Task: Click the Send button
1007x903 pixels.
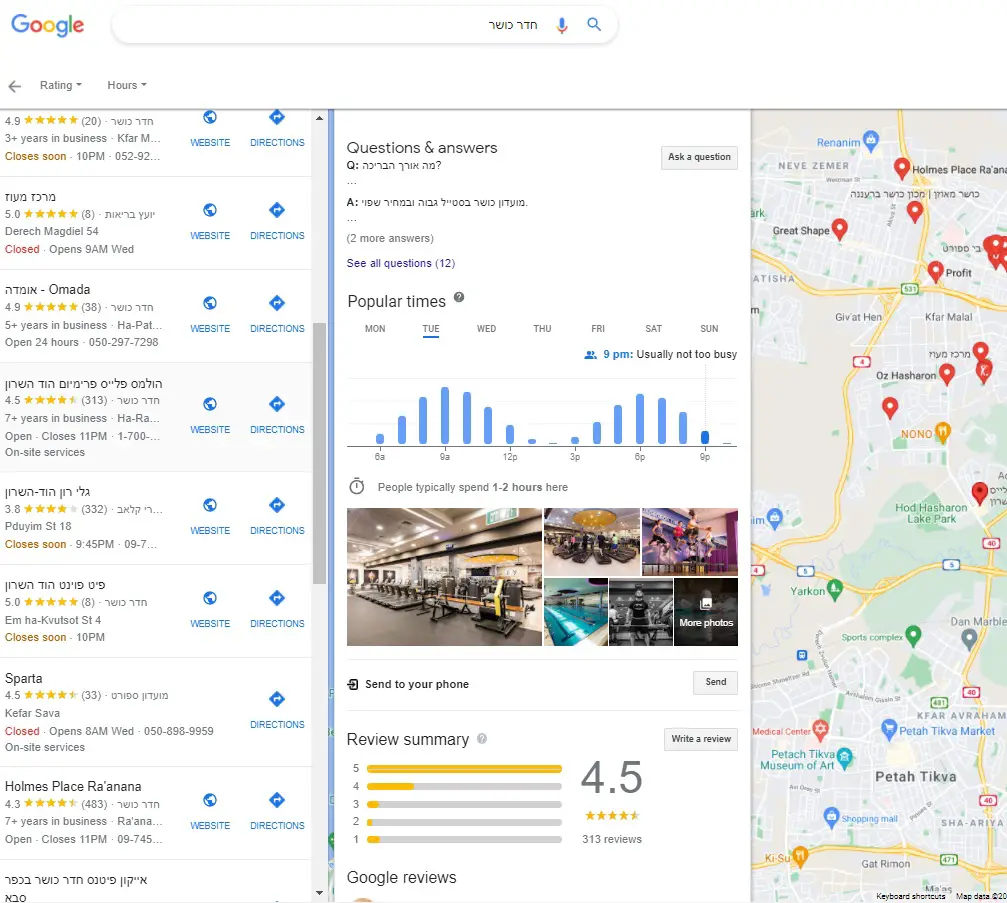Action: tap(715, 682)
